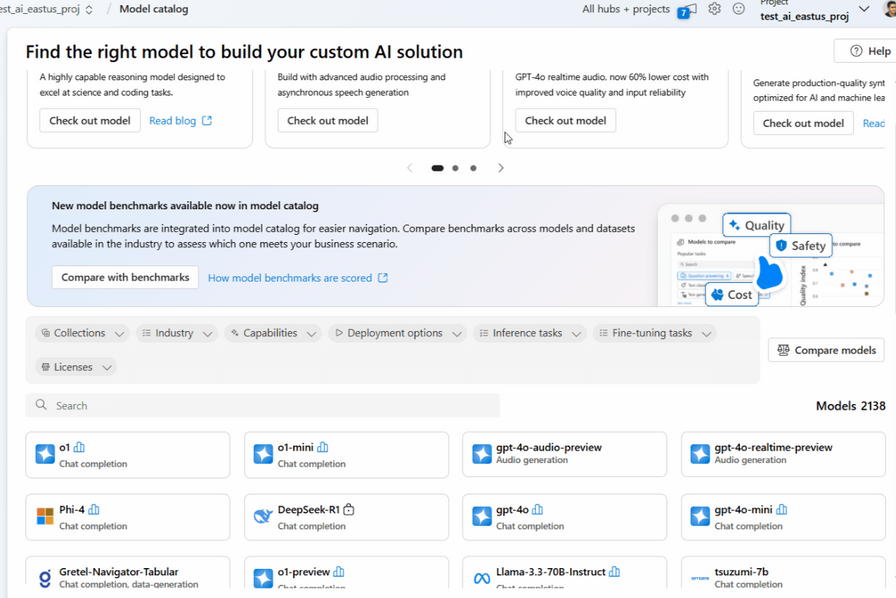Open How model benchmarks are scored link

297,278
